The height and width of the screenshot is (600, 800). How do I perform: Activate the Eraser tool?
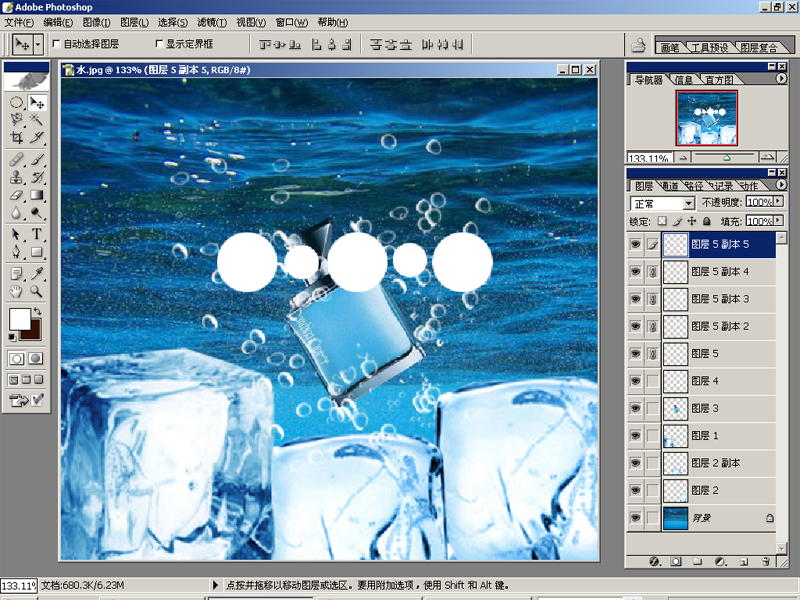tap(16, 195)
